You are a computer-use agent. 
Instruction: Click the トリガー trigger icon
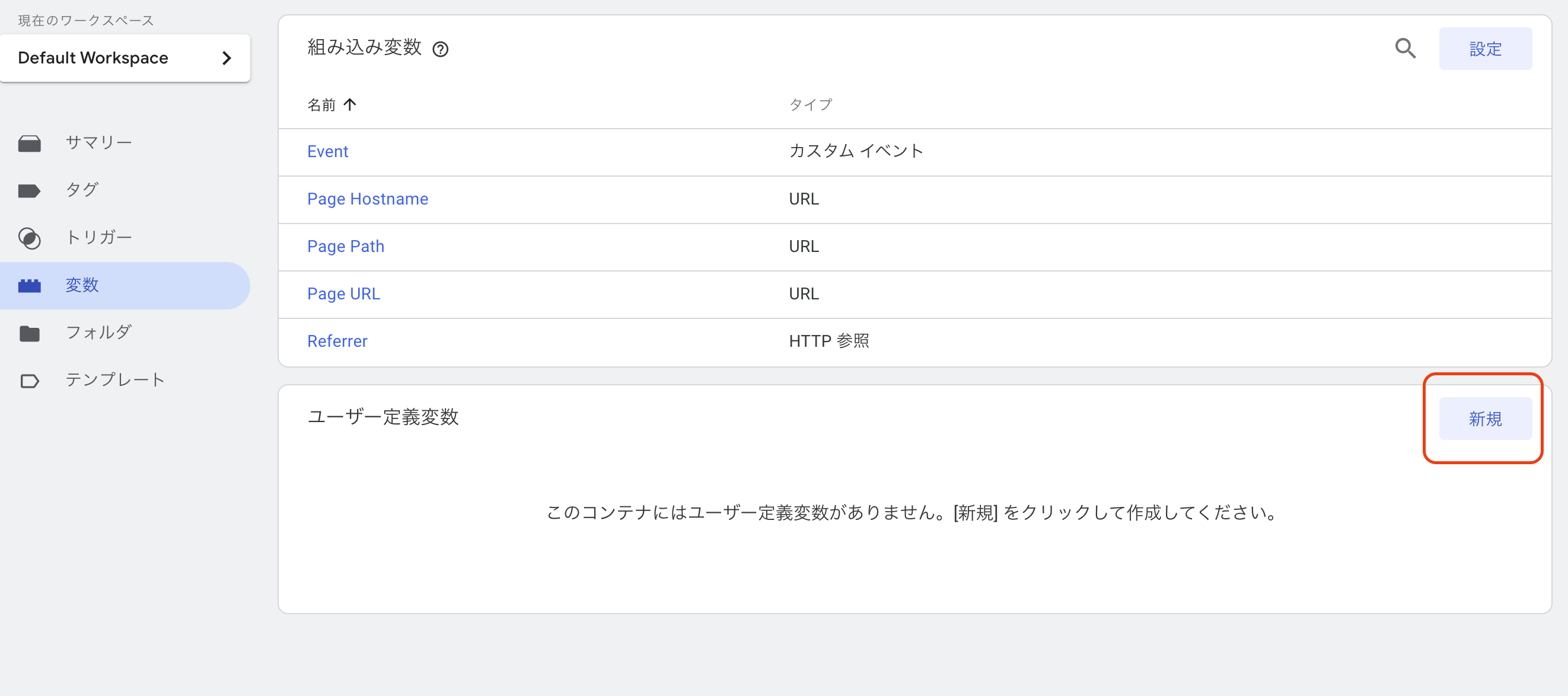[29, 238]
